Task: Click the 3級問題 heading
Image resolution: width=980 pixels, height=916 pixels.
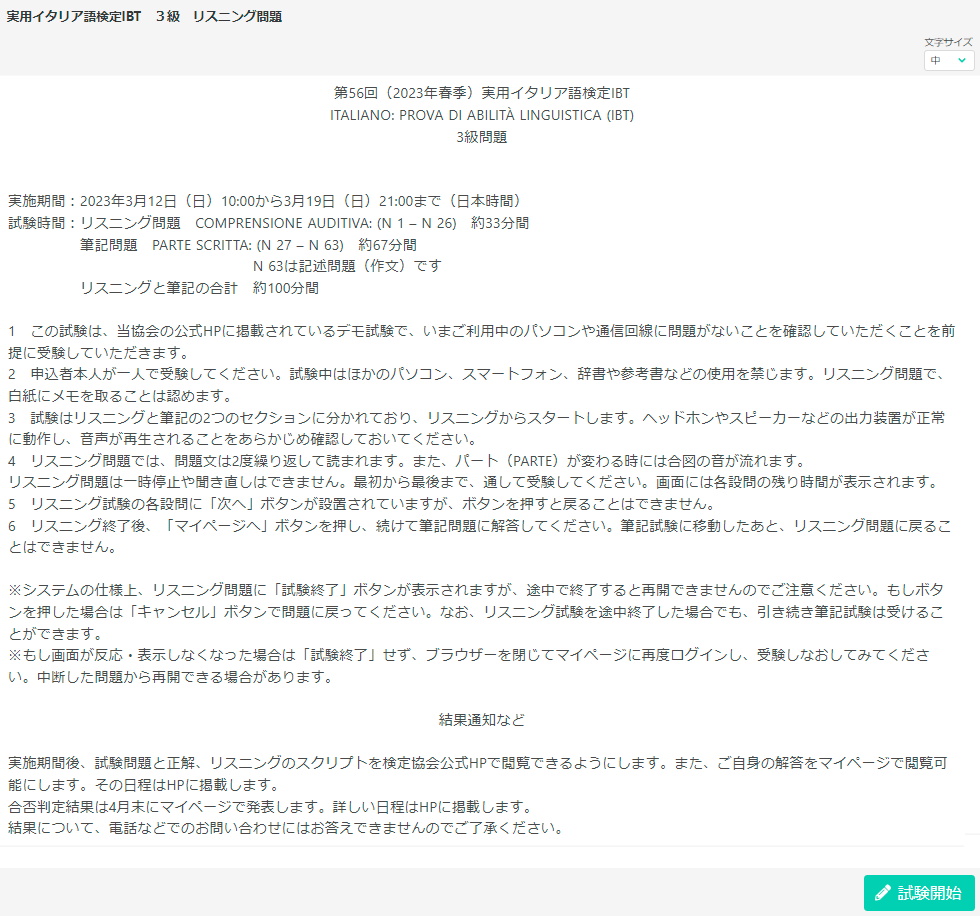Action: point(482,137)
